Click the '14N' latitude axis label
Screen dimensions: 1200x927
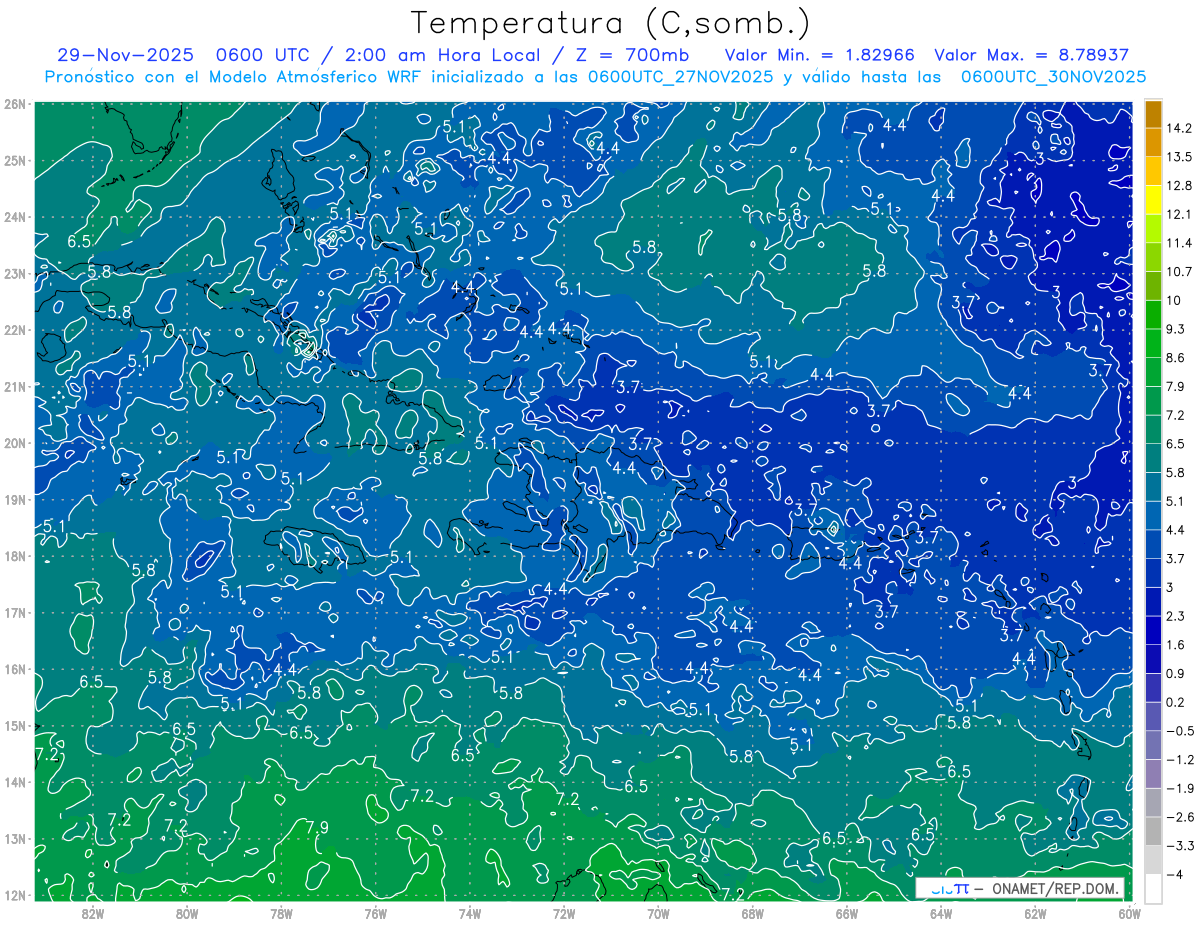[x=15, y=782]
